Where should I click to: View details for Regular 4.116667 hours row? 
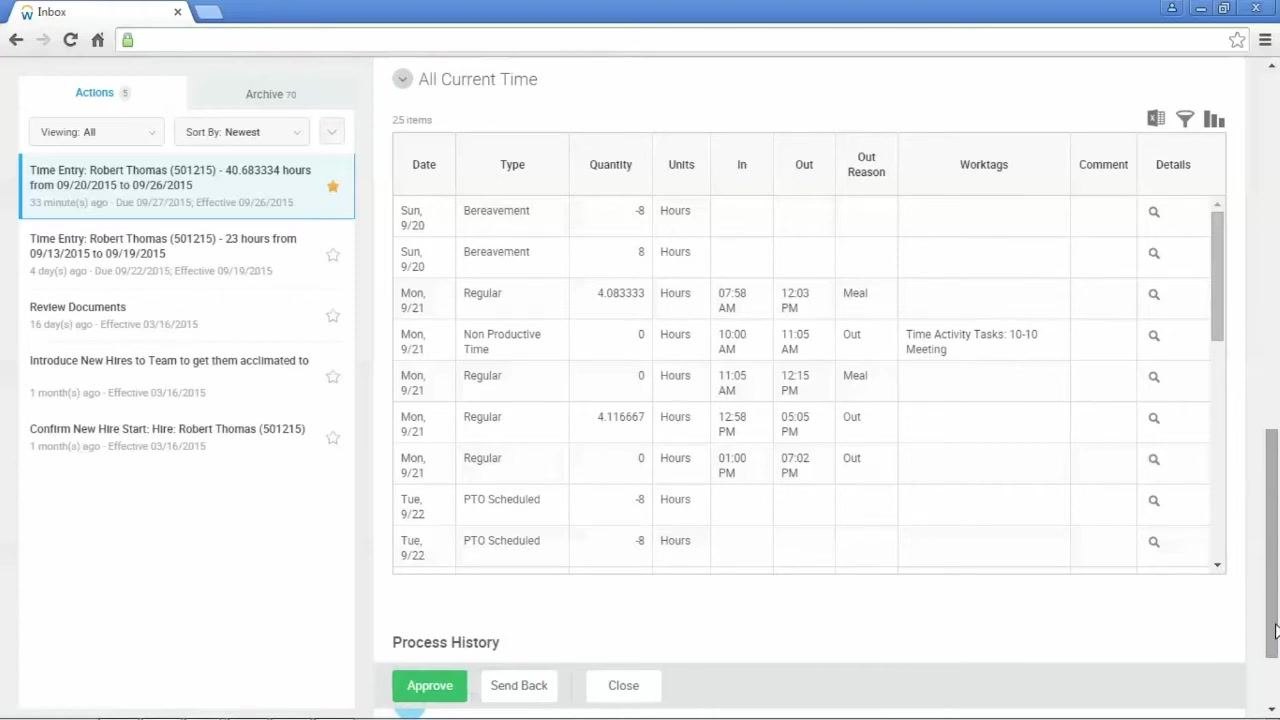(x=1154, y=418)
